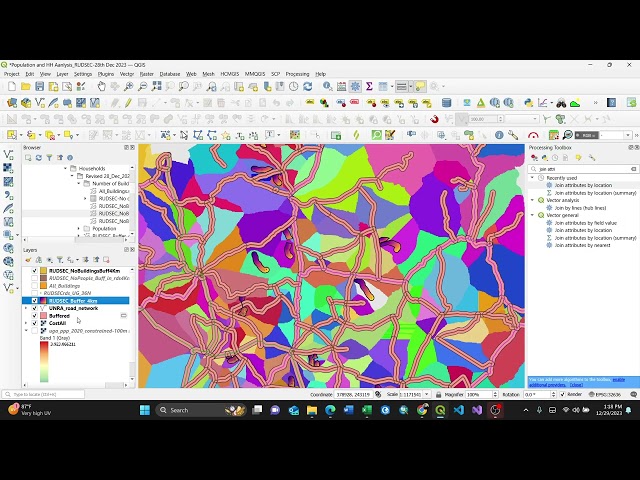The image size is (640, 480).
Task: Check RUDSECrds_UG_36N layer visibility
Action: click(35, 293)
